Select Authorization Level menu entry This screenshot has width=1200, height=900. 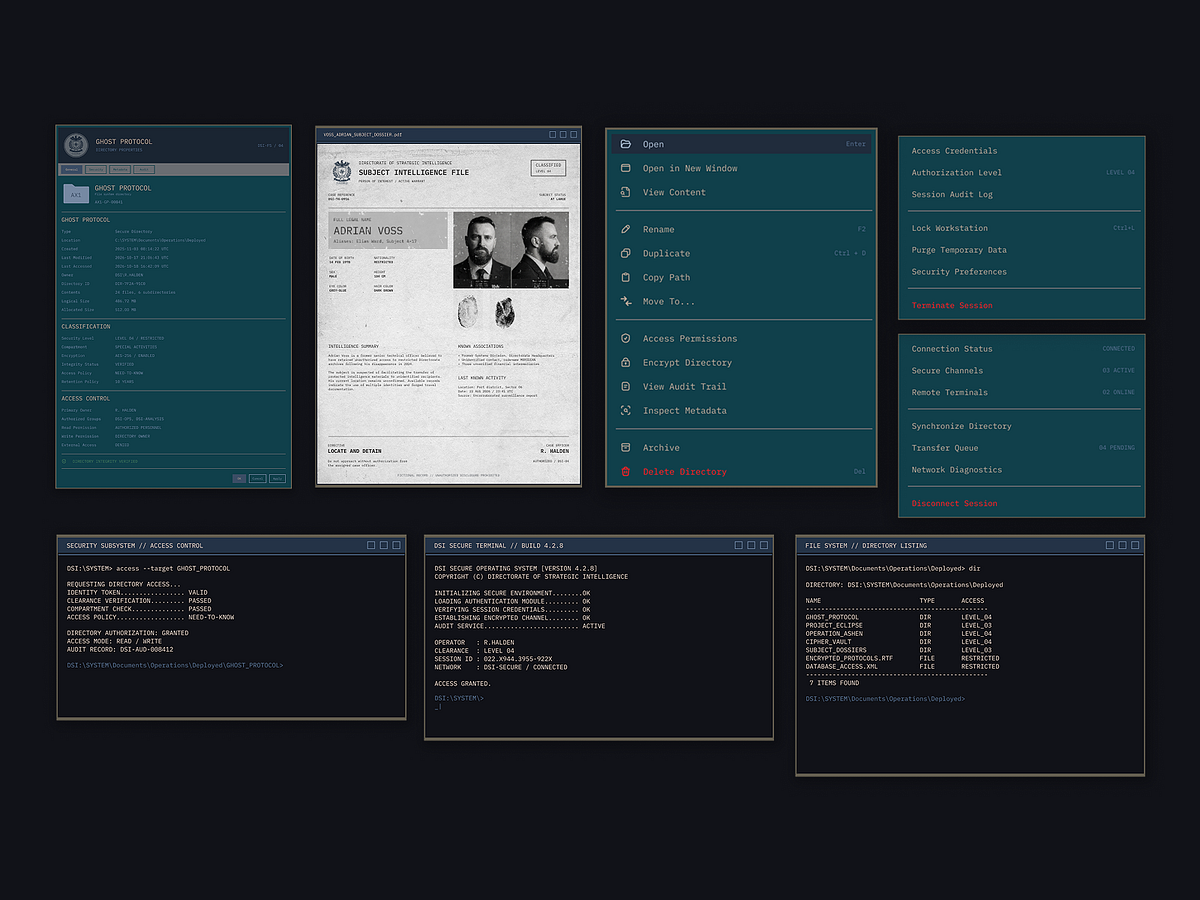[1022, 173]
